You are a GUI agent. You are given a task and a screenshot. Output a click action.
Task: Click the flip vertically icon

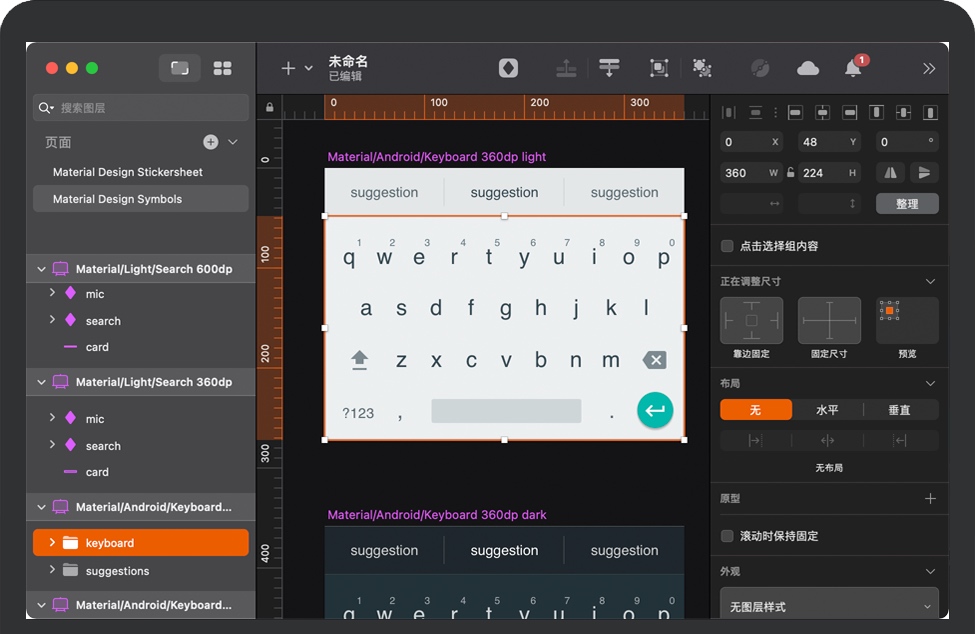pyautogui.click(x=924, y=173)
